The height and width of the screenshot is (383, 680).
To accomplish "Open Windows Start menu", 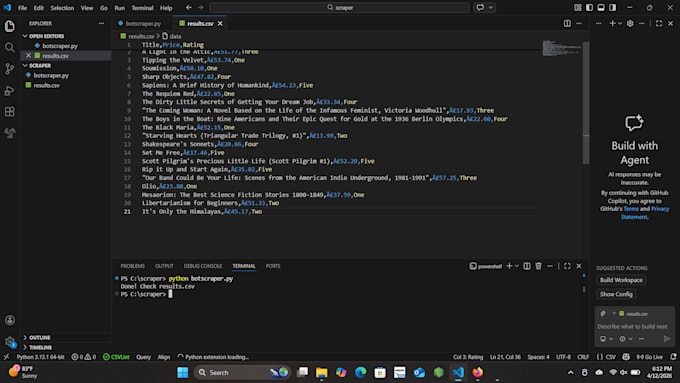I will coord(183,372).
